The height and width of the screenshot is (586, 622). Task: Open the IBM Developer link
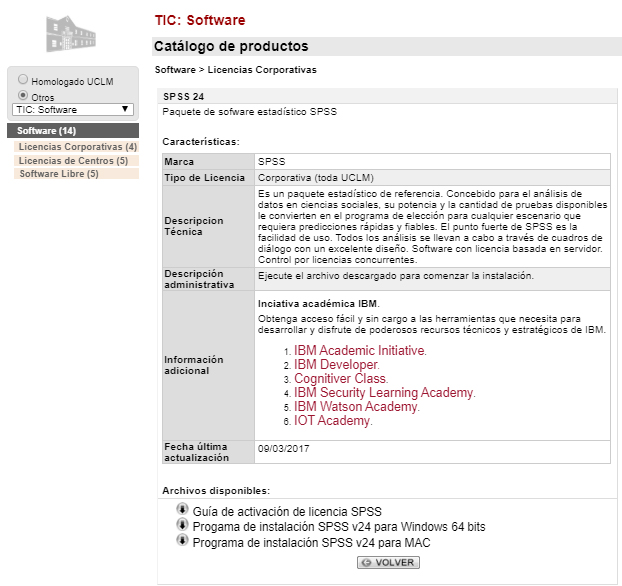(x=336, y=365)
